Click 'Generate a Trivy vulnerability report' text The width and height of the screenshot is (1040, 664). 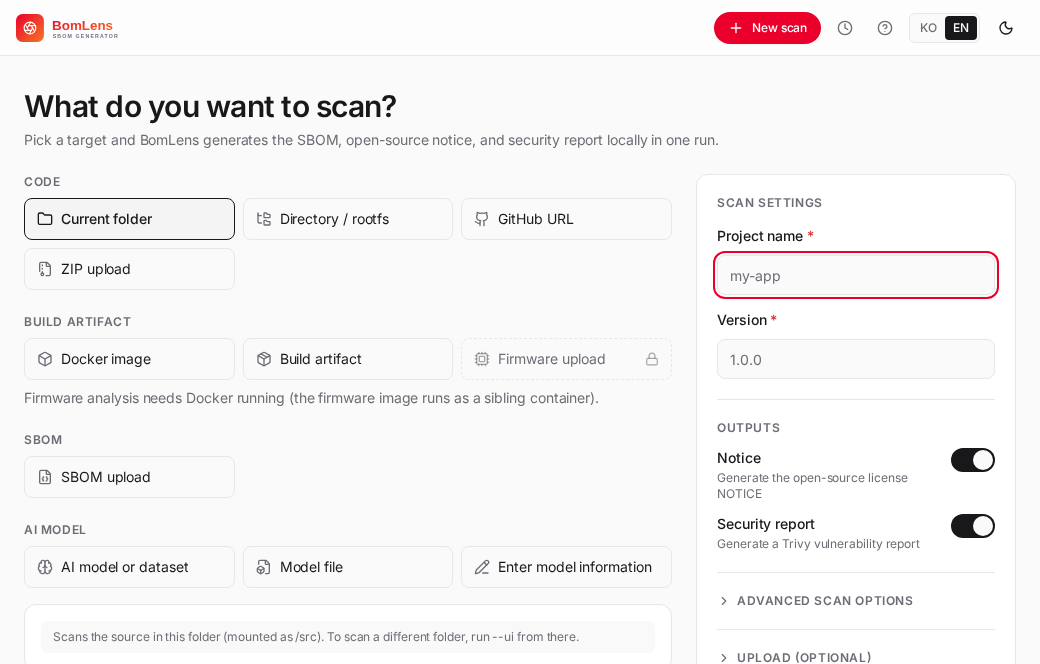pos(818,544)
